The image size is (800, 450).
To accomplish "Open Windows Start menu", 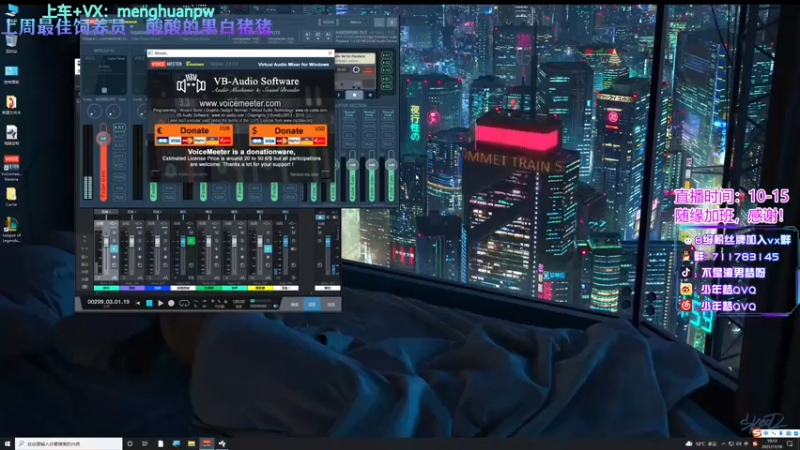I will point(7,444).
